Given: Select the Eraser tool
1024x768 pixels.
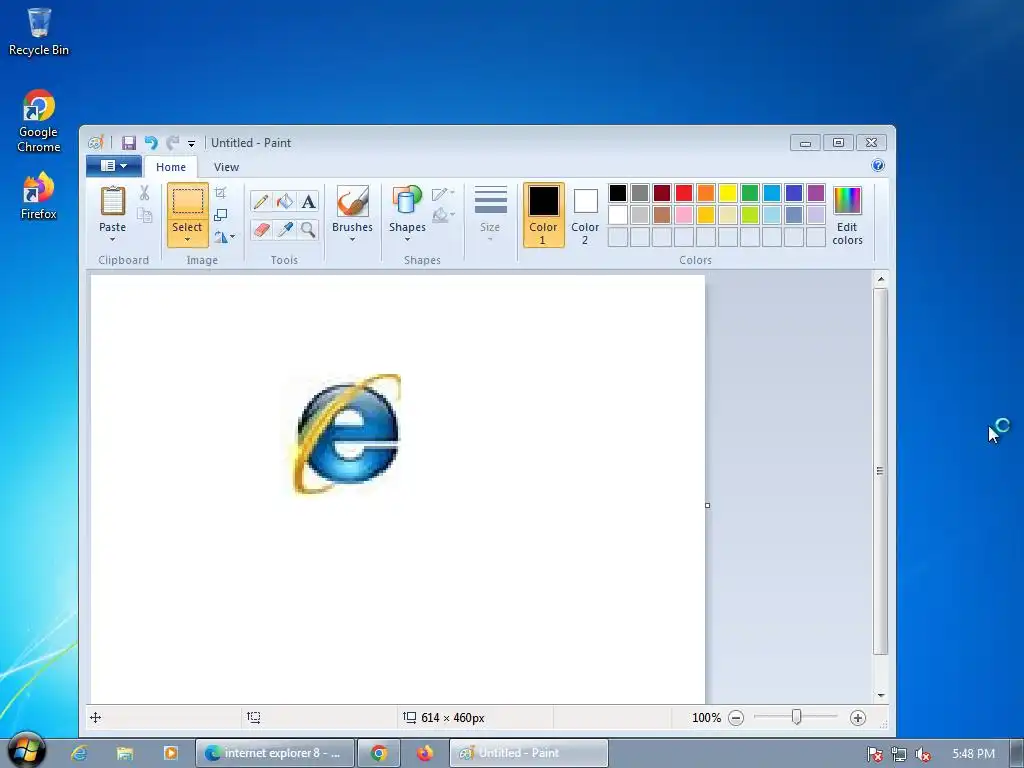Looking at the screenshot, I should [x=261, y=229].
